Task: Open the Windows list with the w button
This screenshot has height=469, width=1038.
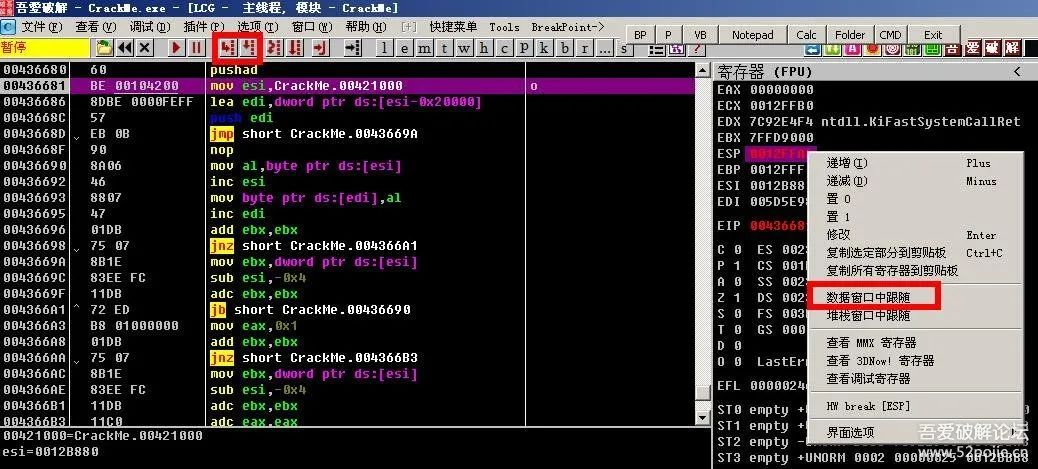Action: (x=464, y=48)
